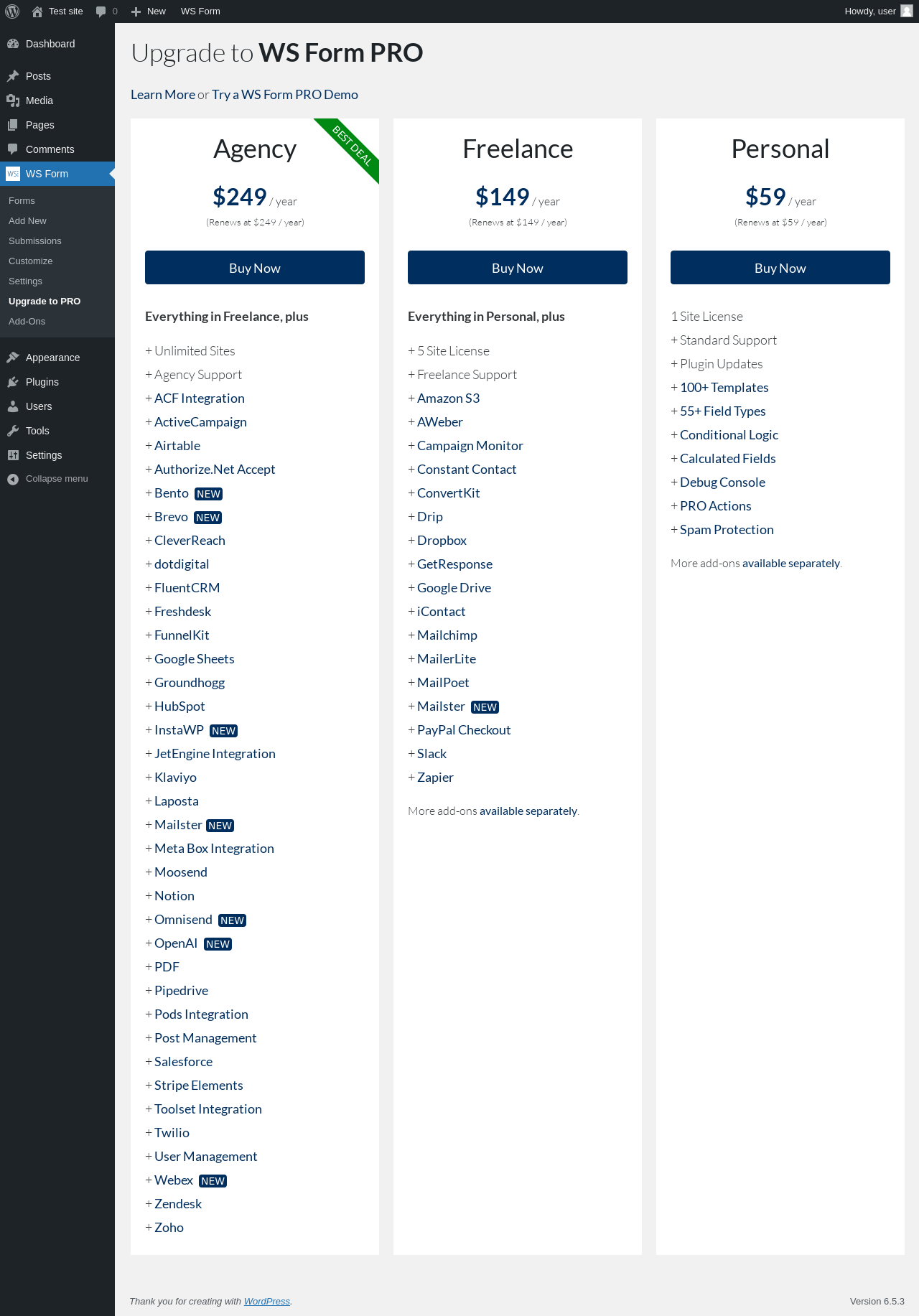The height and width of the screenshot is (1316, 919).
Task: Click the Plugins plug icon
Action: click(13, 382)
